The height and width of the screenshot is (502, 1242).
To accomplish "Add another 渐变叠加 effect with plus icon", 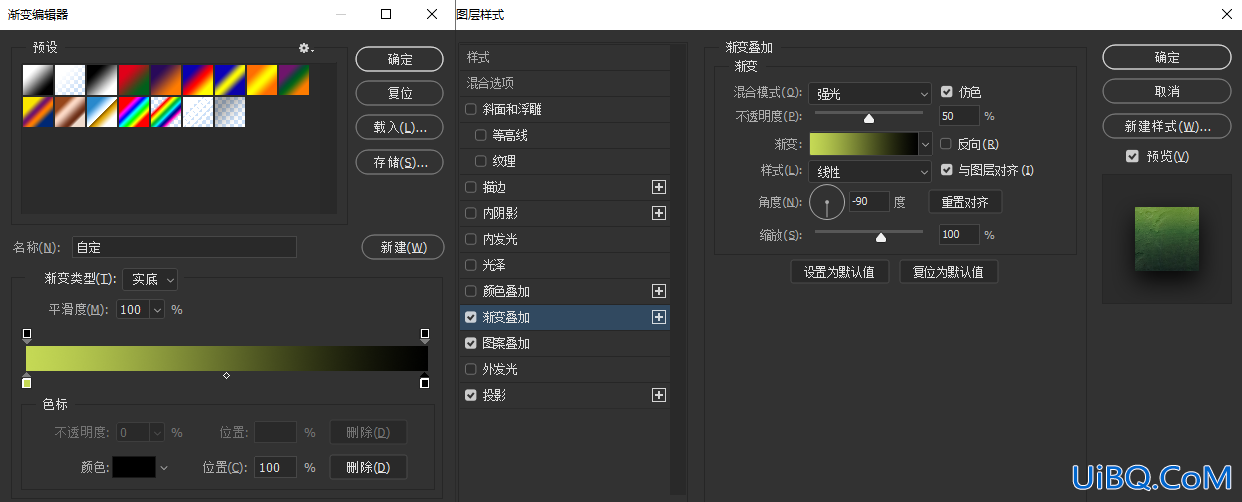I will [x=659, y=317].
